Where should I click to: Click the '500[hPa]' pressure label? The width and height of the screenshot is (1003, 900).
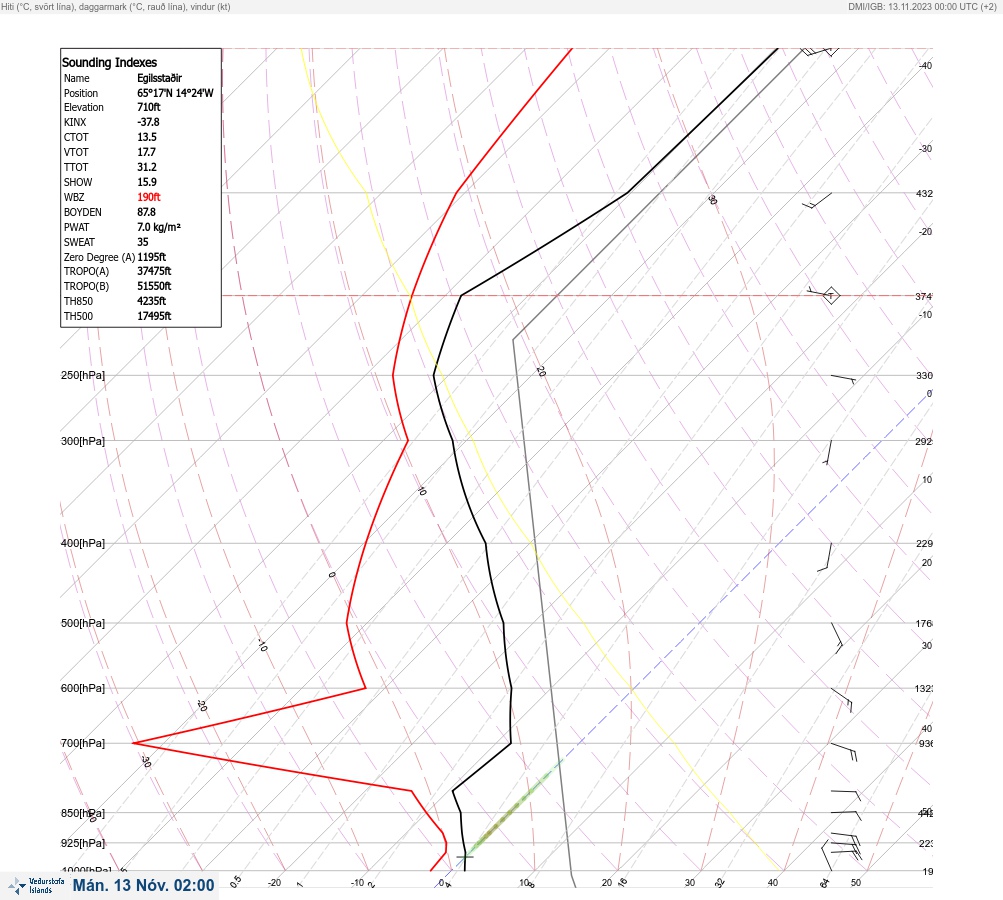point(83,624)
